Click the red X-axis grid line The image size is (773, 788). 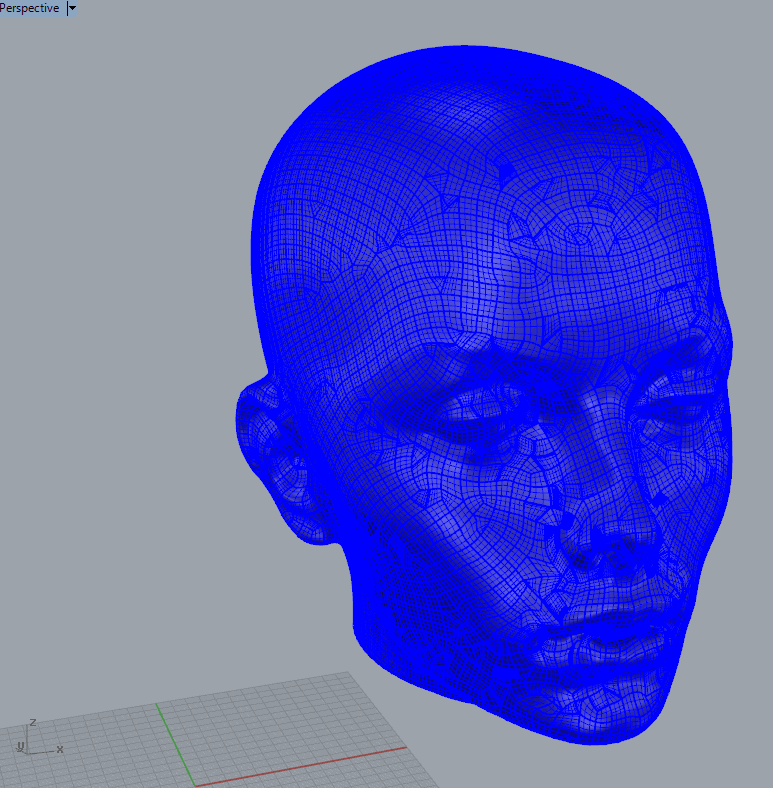[x=300, y=764]
